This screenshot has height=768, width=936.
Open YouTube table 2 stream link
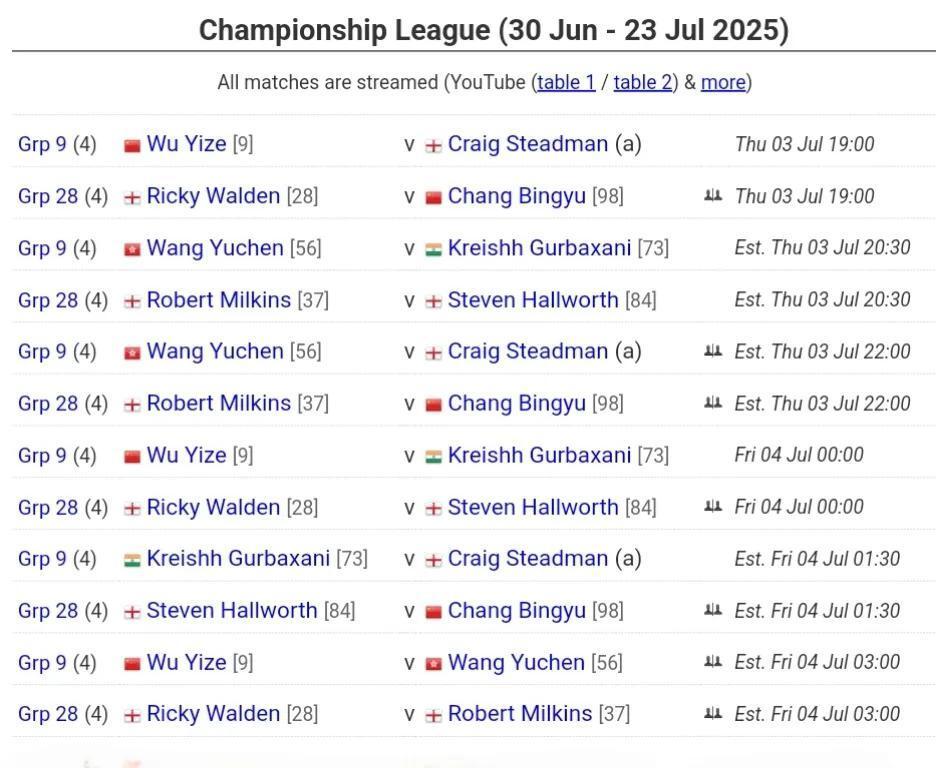point(642,82)
